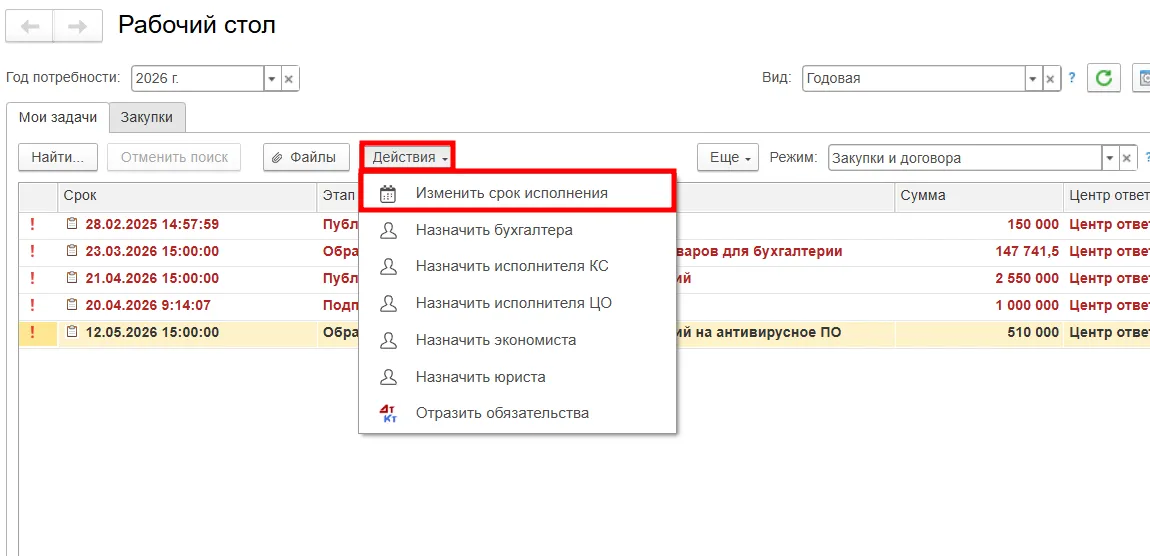The height and width of the screenshot is (556, 1150).
Task: Click person icon beside Назначить исполнителя ЦО
Action: 388,304
